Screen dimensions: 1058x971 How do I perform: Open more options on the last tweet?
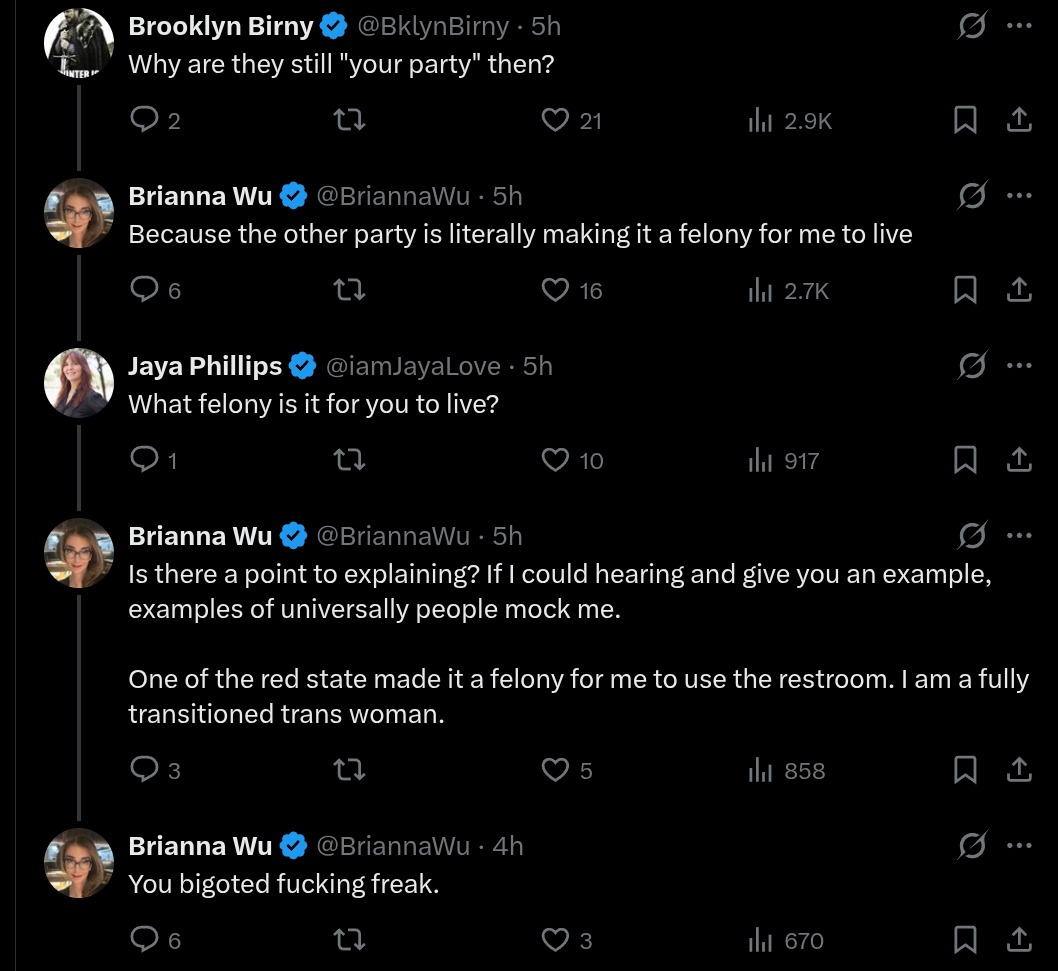[x=1018, y=846]
